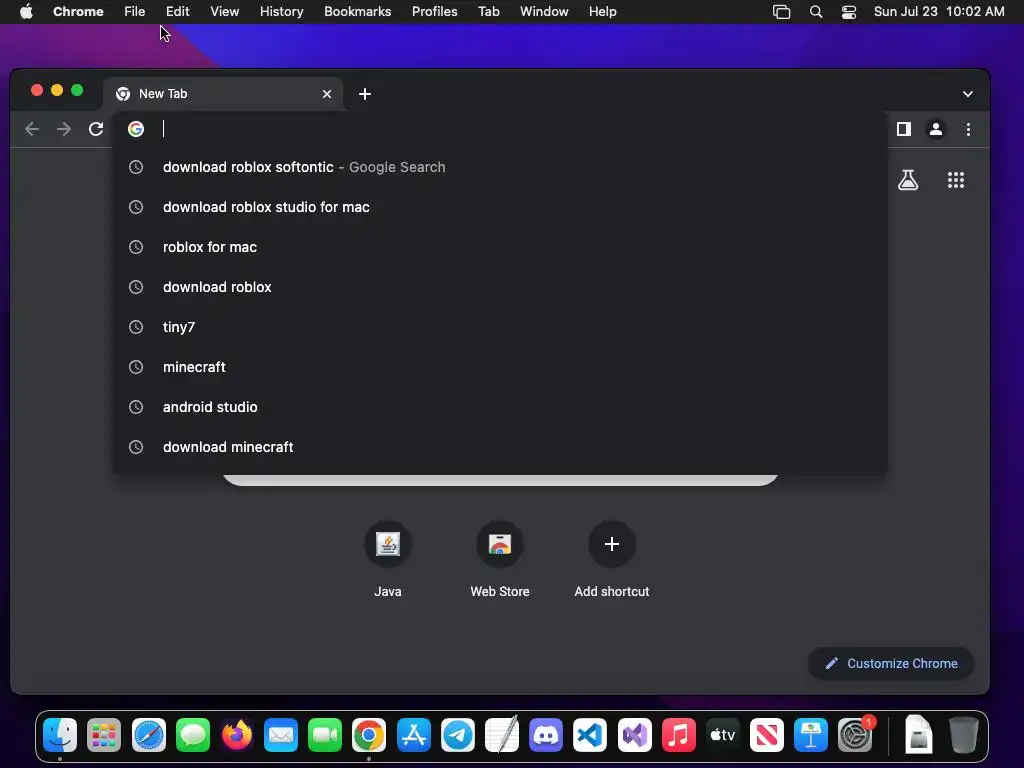This screenshot has height=768, width=1024.
Task: Open System Preferences from the dock
Action: pyautogui.click(x=855, y=735)
